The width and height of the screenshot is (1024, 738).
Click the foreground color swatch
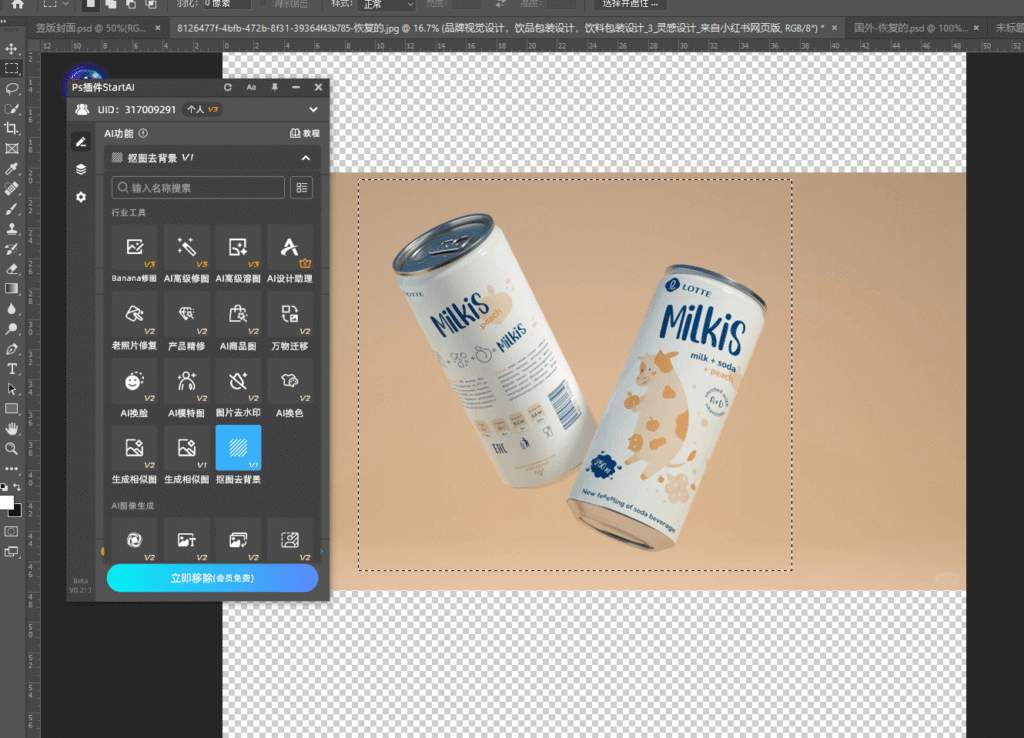tap(6, 501)
